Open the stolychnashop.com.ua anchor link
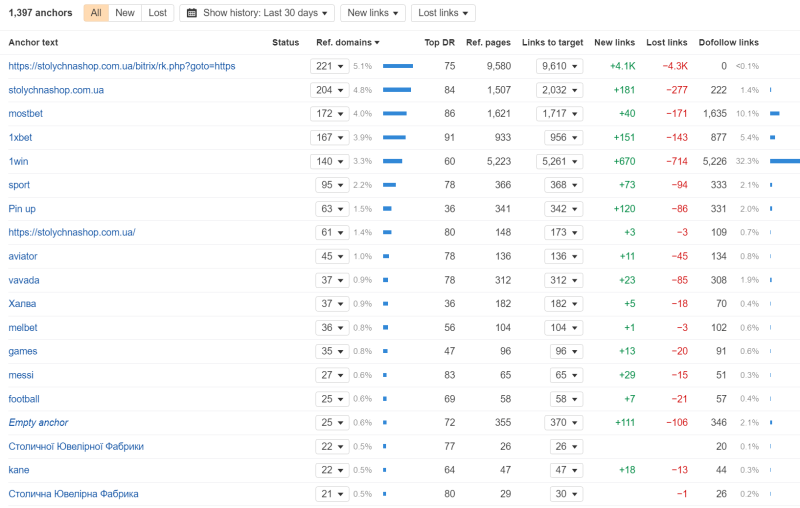This screenshot has width=800, height=508. 56,90
